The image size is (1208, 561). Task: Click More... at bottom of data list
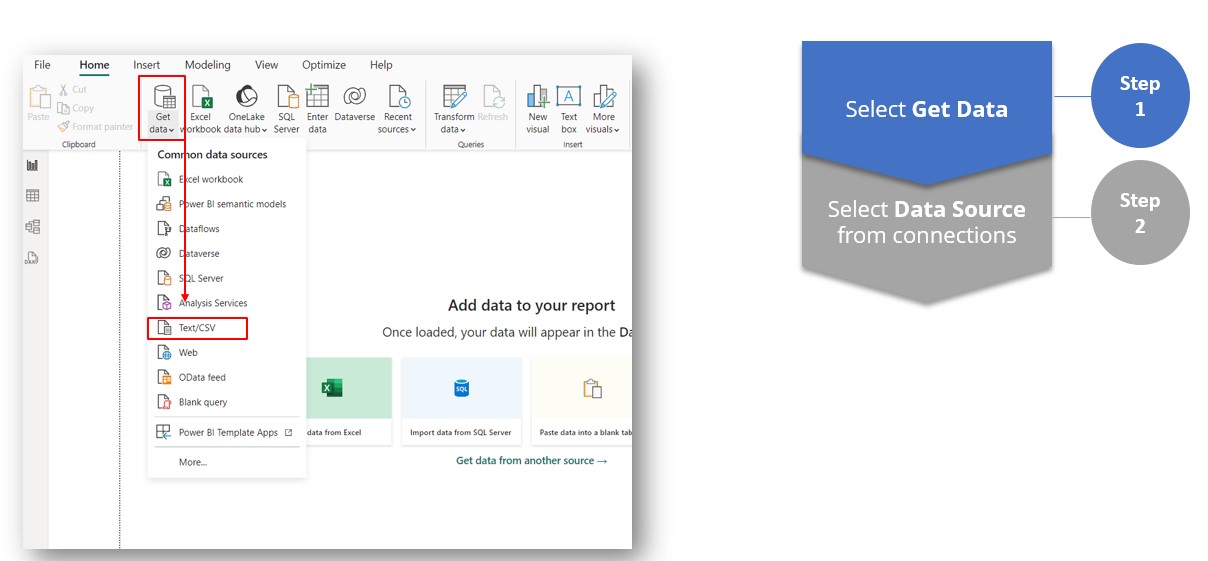point(193,462)
